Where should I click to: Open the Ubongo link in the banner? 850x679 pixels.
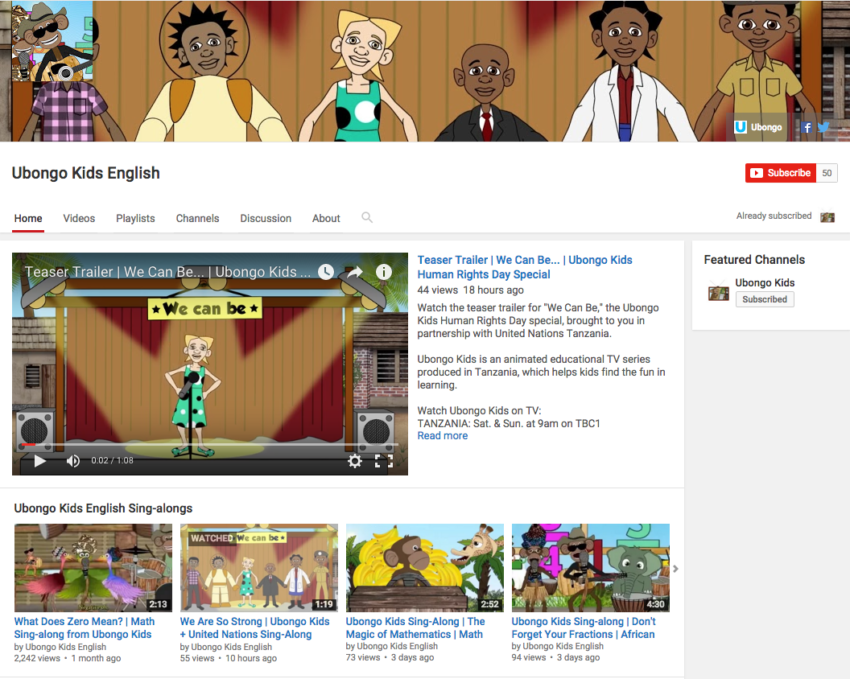(758, 127)
